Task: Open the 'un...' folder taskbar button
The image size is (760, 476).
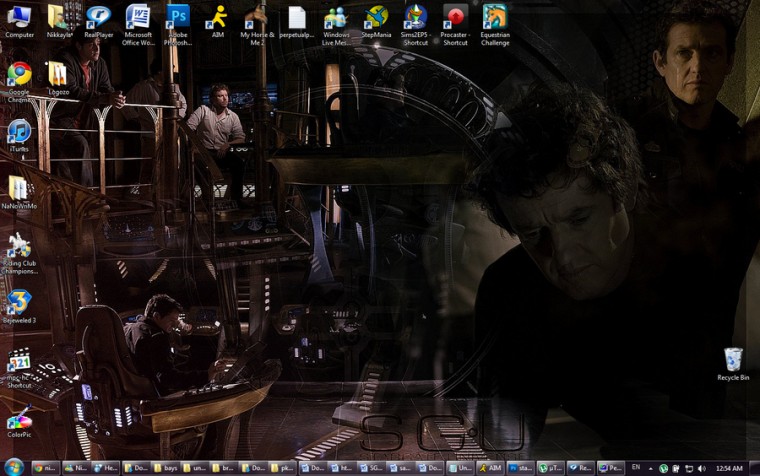Action: click(195, 468)
